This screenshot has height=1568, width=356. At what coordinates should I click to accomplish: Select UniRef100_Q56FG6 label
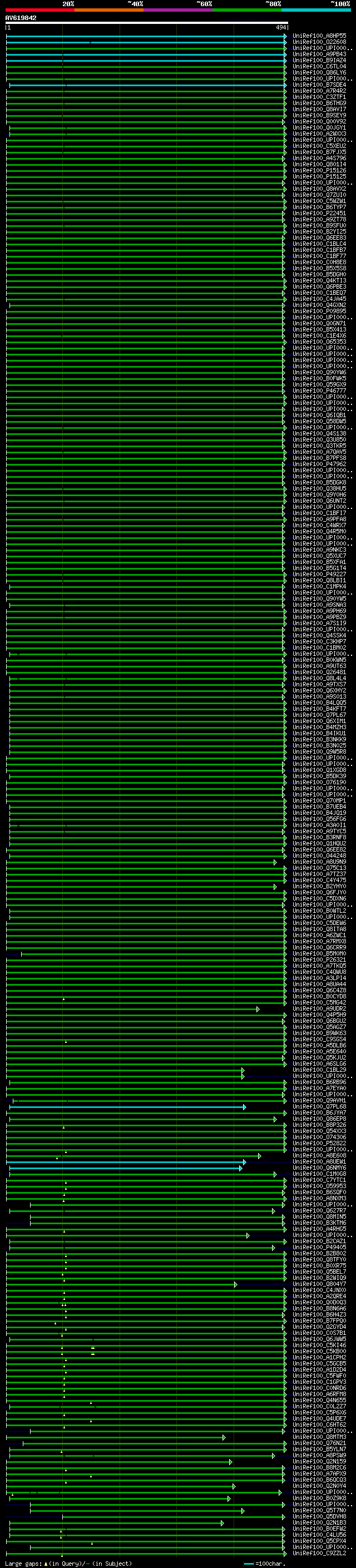click(319, 819)
